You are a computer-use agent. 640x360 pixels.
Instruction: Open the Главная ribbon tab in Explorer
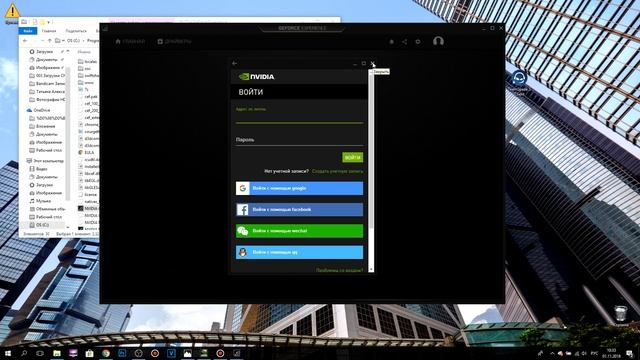click(49, 31)
